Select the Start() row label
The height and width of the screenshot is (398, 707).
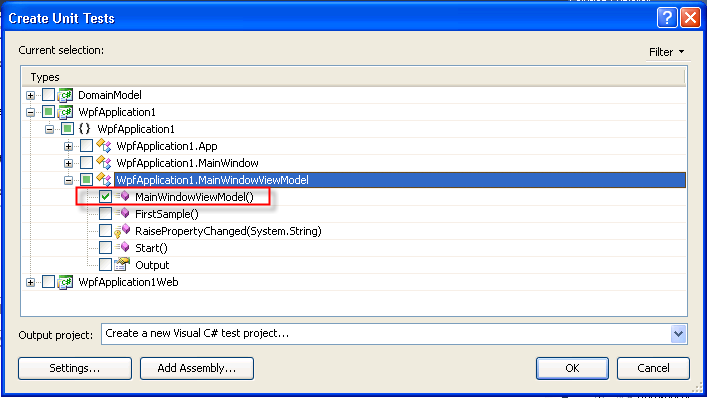[x=152, y=248]
